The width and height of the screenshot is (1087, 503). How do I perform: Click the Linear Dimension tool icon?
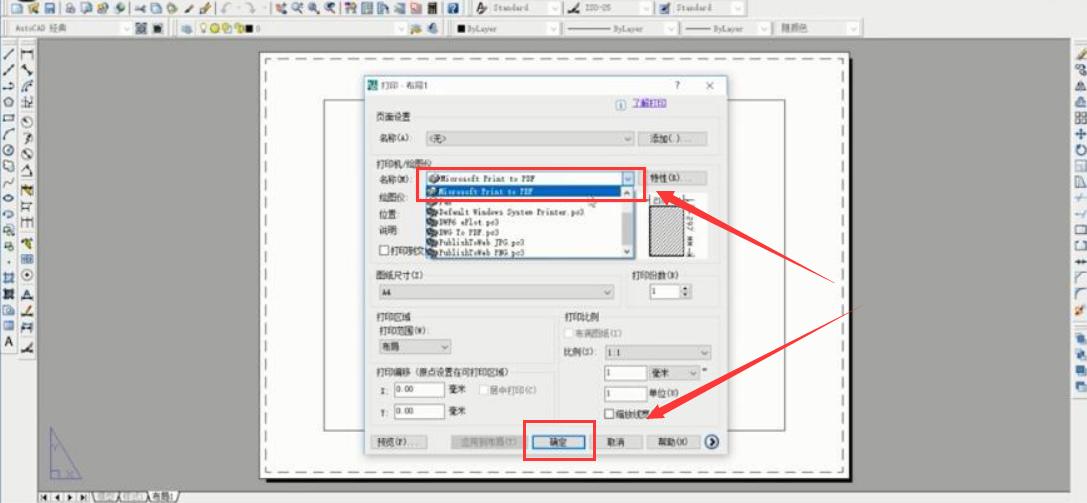[x=27, y=54]
